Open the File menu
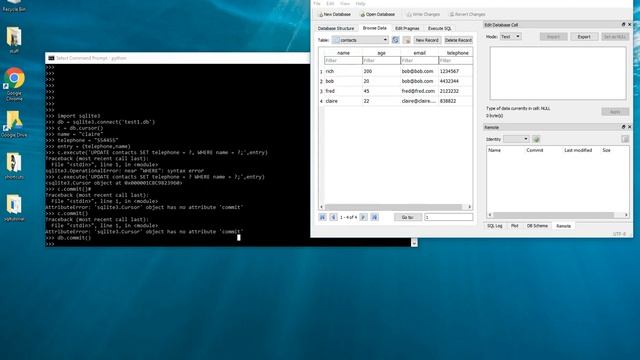Image resolution: width=640 pixels, height=360 pixels. pos(317,3)
